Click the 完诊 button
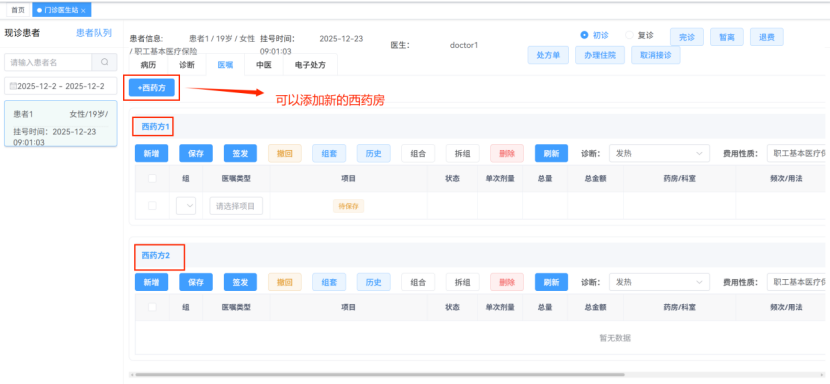This screenshot has width=830, height=384. (x=687, y=37)
